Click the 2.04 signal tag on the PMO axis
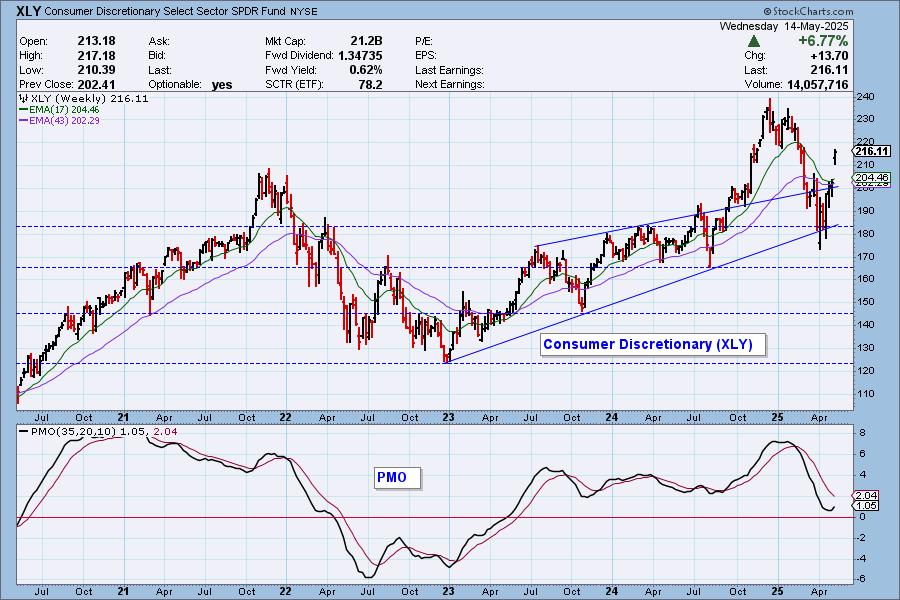This screenshot has height=600, width=900. coord(866,496)
